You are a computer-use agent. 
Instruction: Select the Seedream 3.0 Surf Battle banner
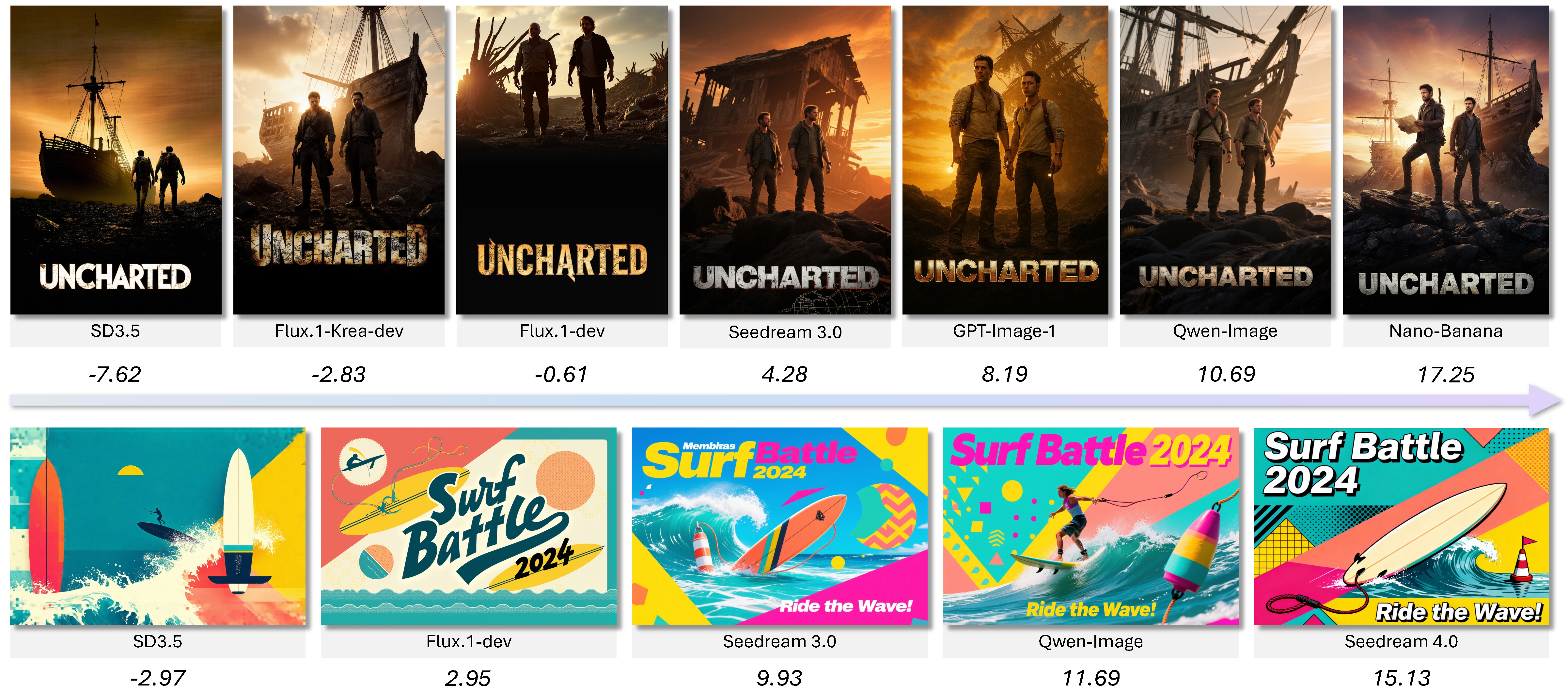pos(780,526)
